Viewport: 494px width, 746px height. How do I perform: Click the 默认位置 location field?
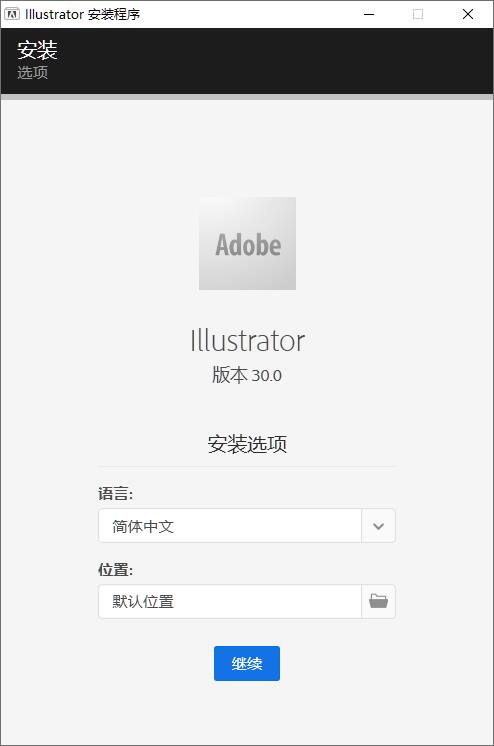[x=230, y=601]
